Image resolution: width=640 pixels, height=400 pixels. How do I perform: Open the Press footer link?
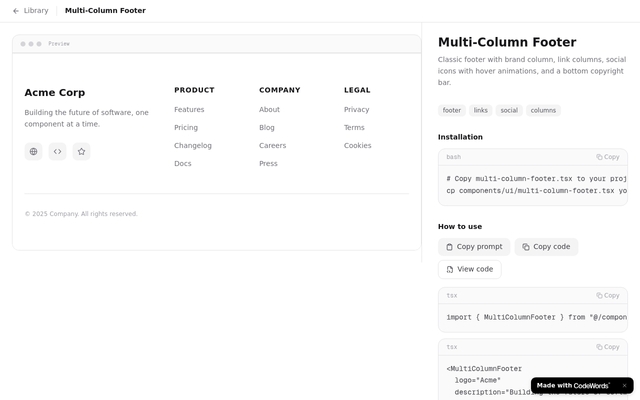pyautogui.click(x=268, y=163)
